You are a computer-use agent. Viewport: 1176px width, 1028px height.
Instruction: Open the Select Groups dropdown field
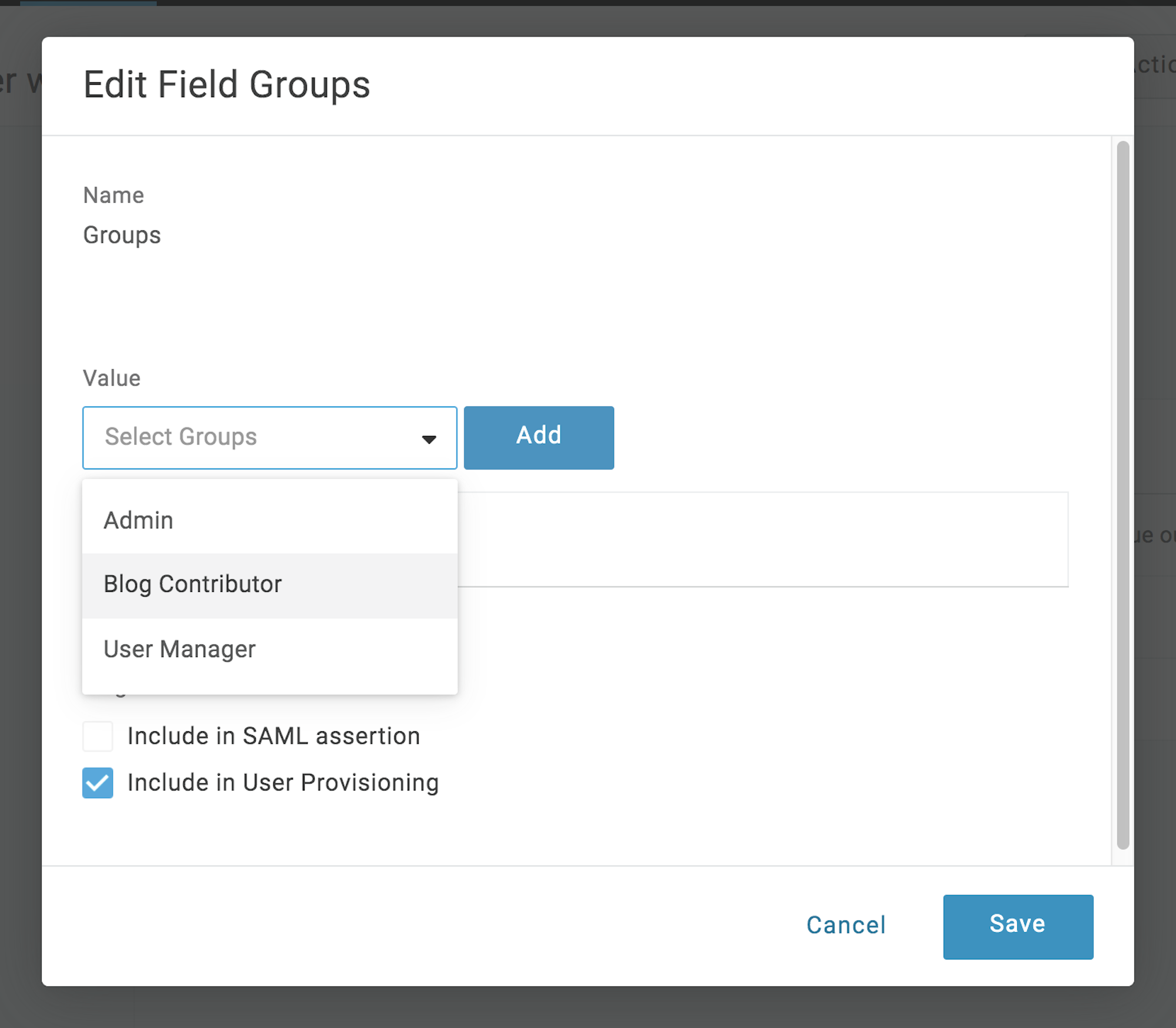(270, 438)
